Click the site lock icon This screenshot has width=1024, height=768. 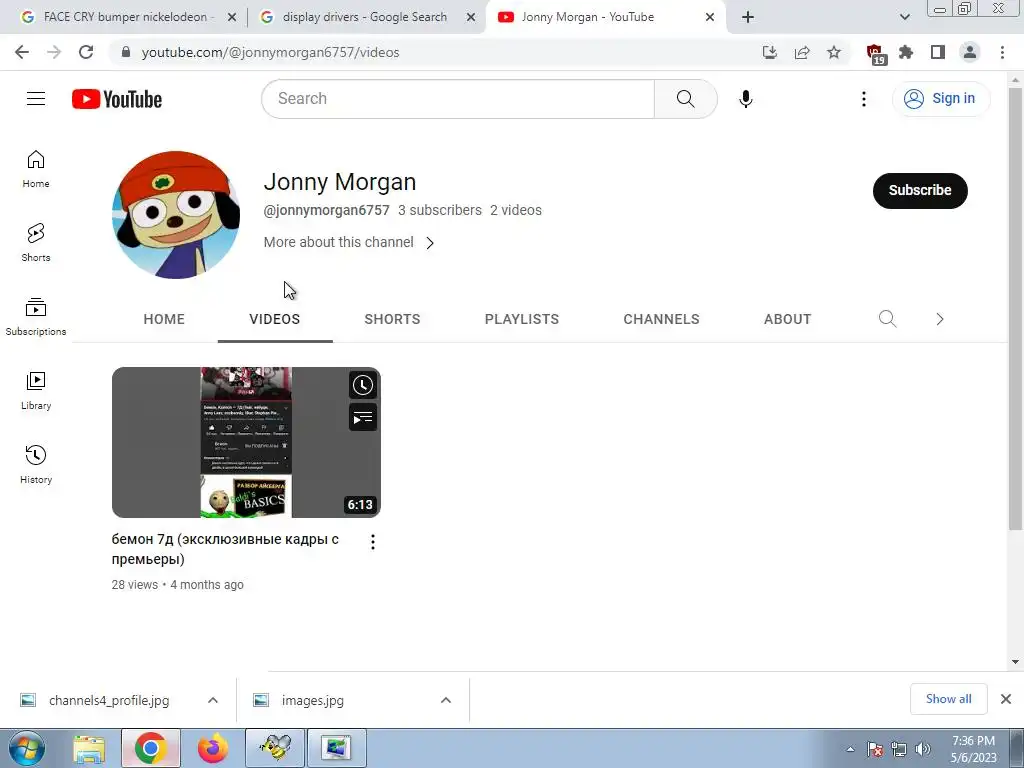point(126,52)
